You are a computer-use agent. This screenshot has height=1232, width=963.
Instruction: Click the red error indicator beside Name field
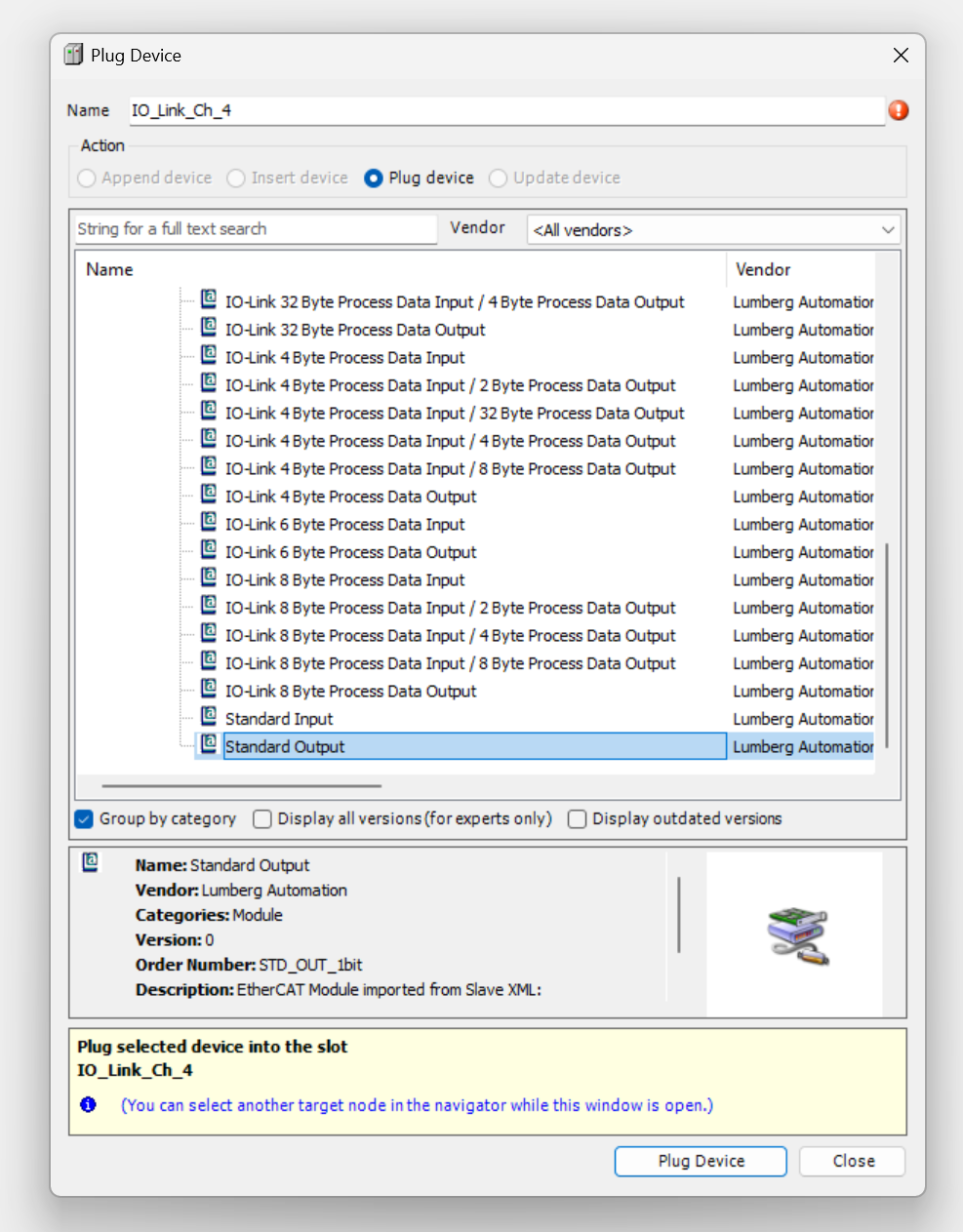click(899, 110)
